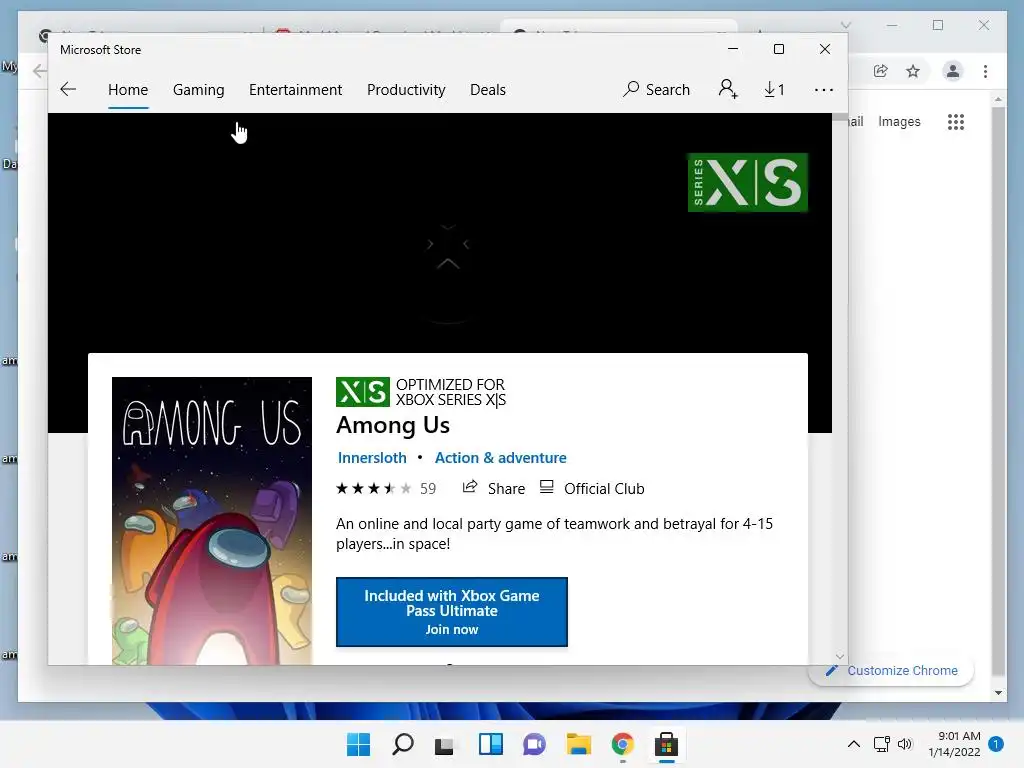Image resolution: width=1024 pixels, height=768 pixels.
Task: Open the account sign-in icon
Action: coord(728,89)
